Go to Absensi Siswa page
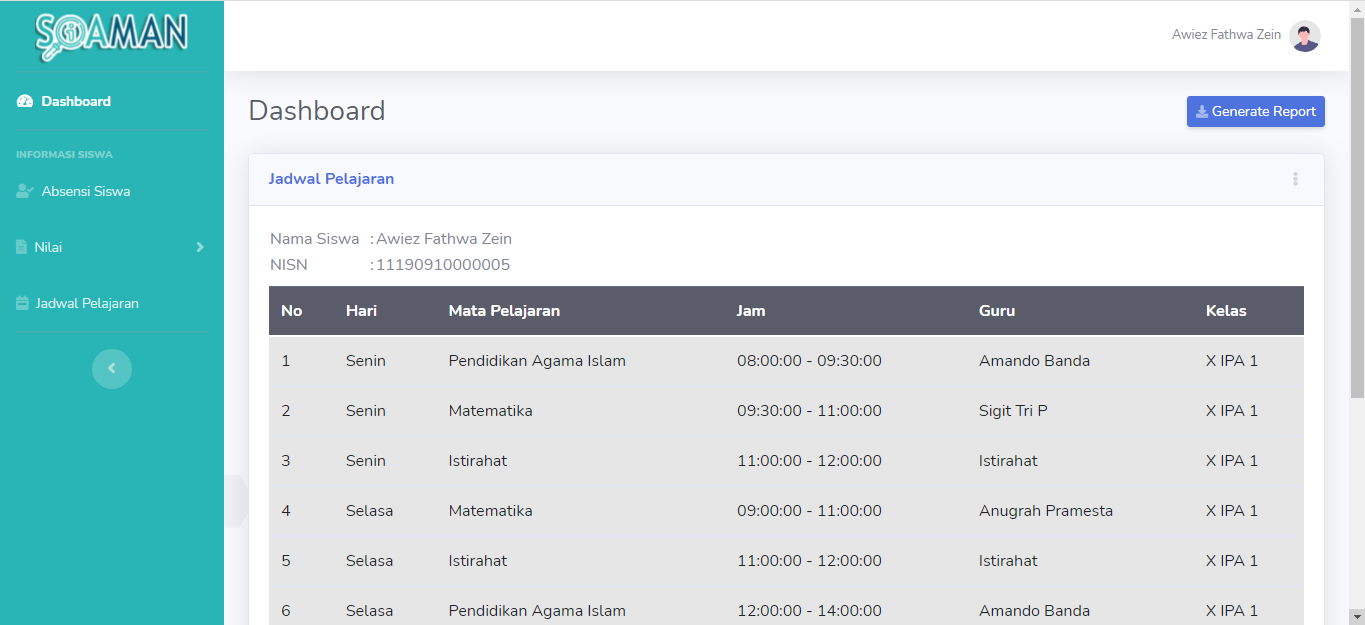The width and height of the screenshot is (1365, 625). coord(85,191)
